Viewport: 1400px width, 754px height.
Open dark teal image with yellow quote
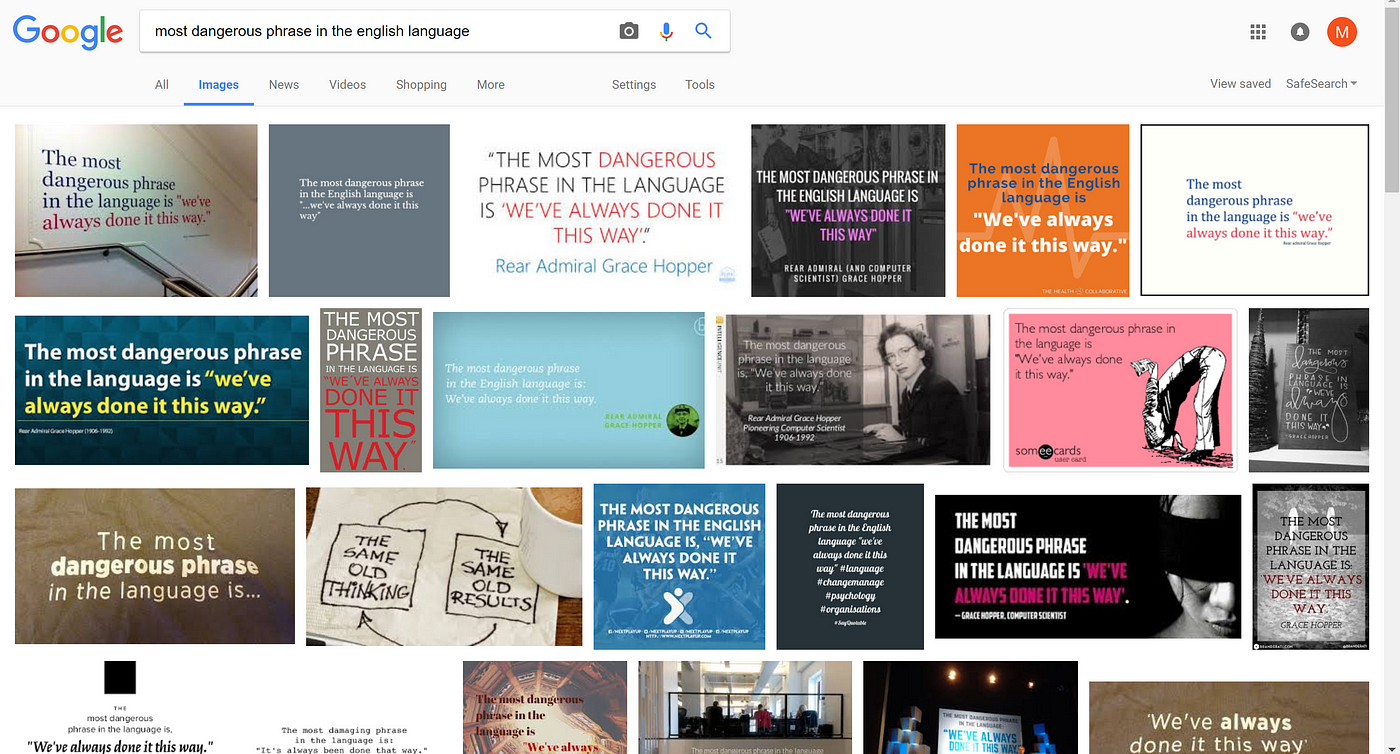[162, 390]
